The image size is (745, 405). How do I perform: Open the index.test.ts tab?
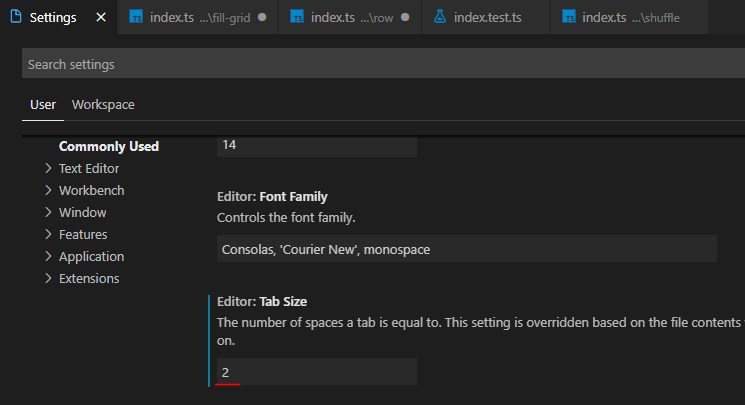486,17
